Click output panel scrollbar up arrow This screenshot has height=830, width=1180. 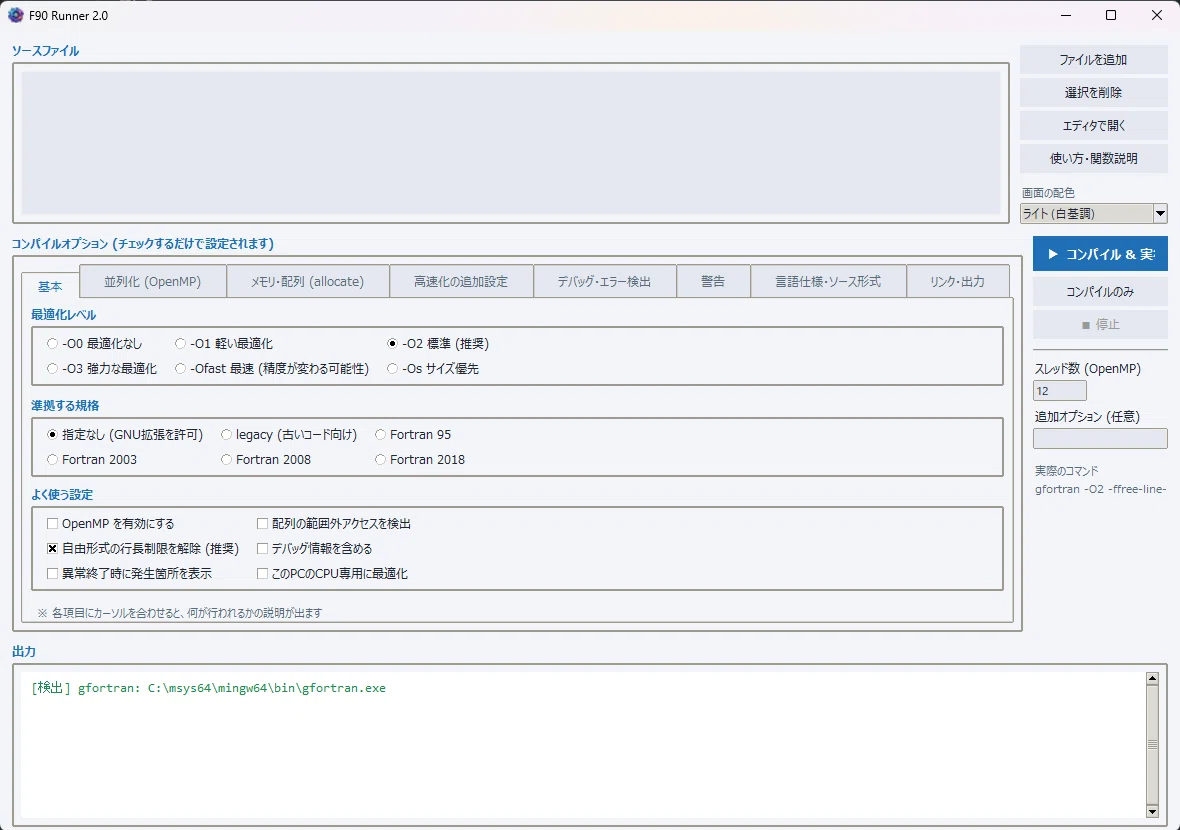[1152, 679]
